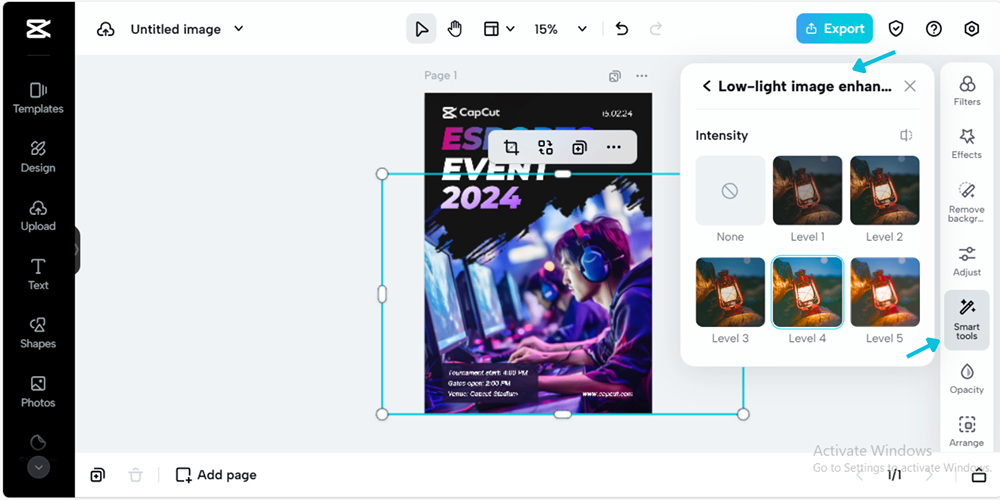Image resolution: width=1000 pixels, height=500 pixels.
Task: Click the add page copy icon at bottom left
Action: pyautogui.click(x=98, y=475)
